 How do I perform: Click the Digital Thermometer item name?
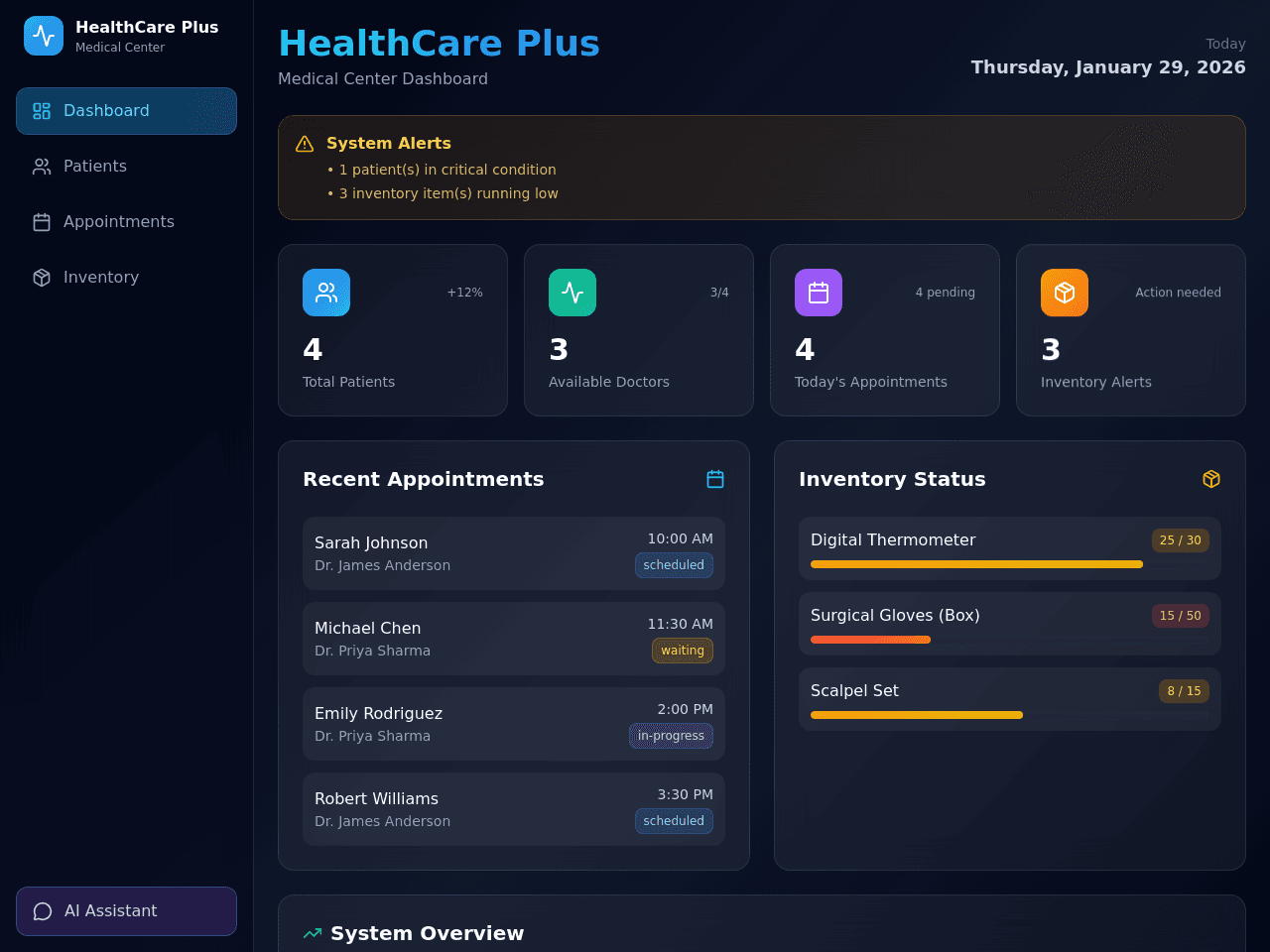pos(893,539)
